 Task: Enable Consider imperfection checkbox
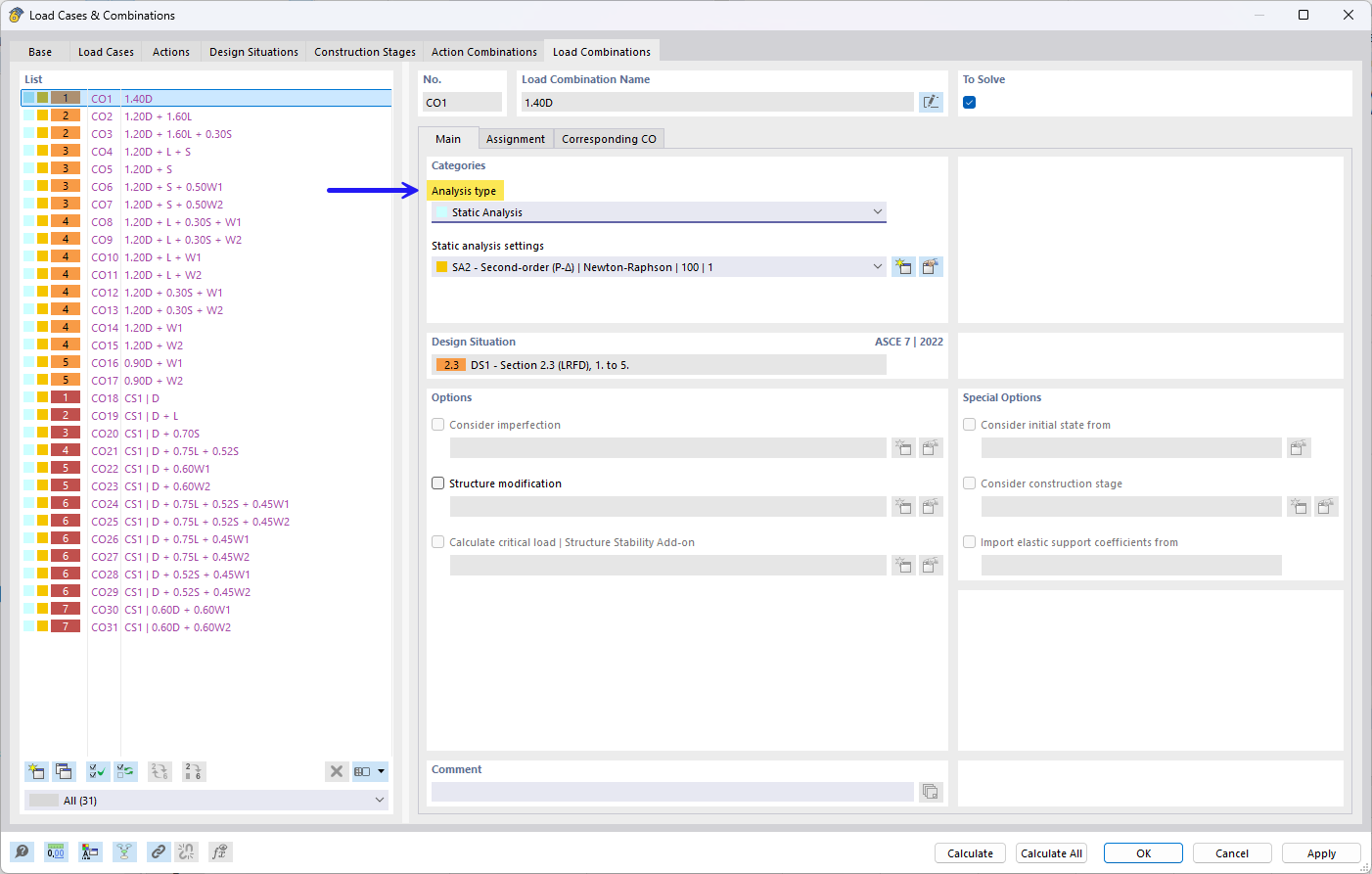point(438,425)
